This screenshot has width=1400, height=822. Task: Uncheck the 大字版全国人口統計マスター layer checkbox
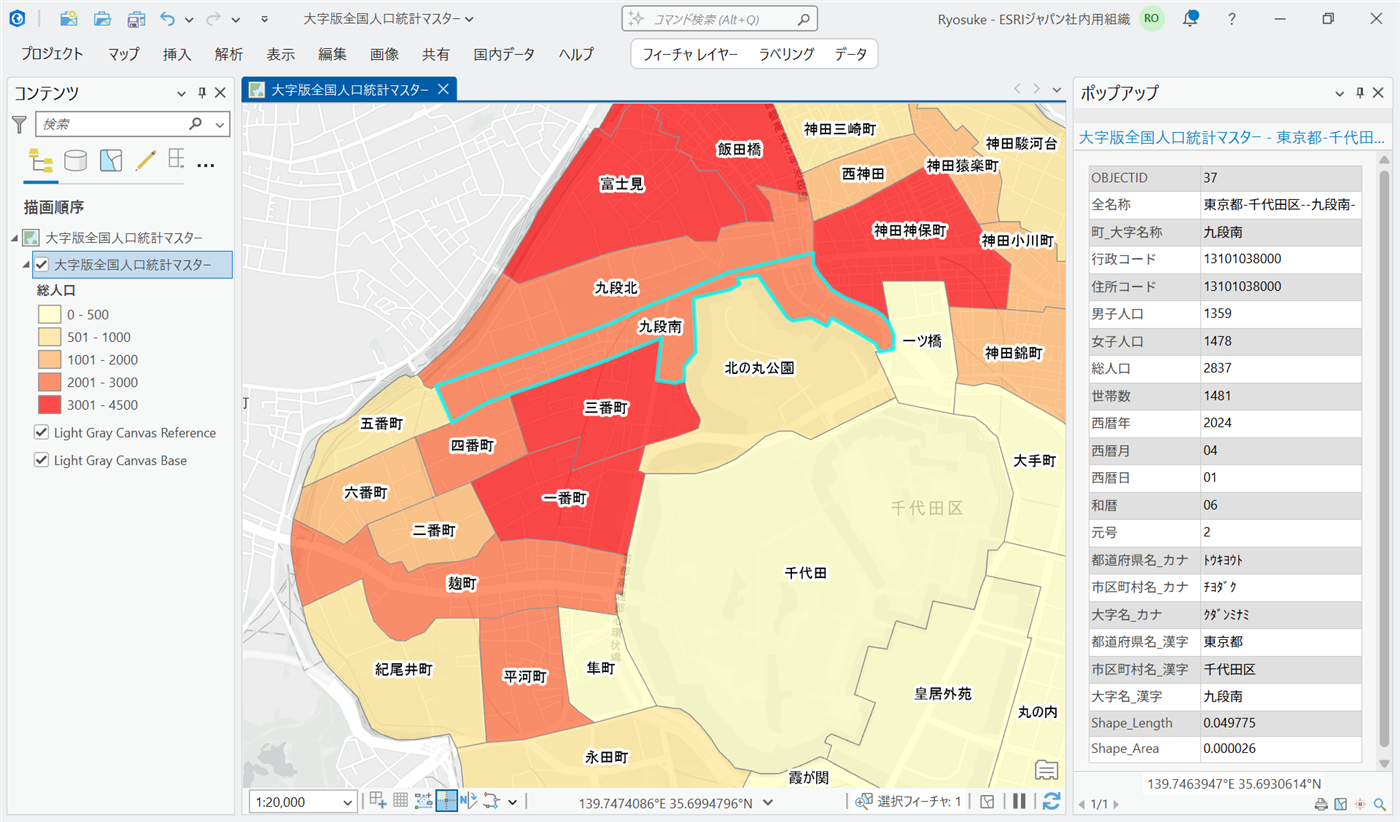[x=42, y=265]
